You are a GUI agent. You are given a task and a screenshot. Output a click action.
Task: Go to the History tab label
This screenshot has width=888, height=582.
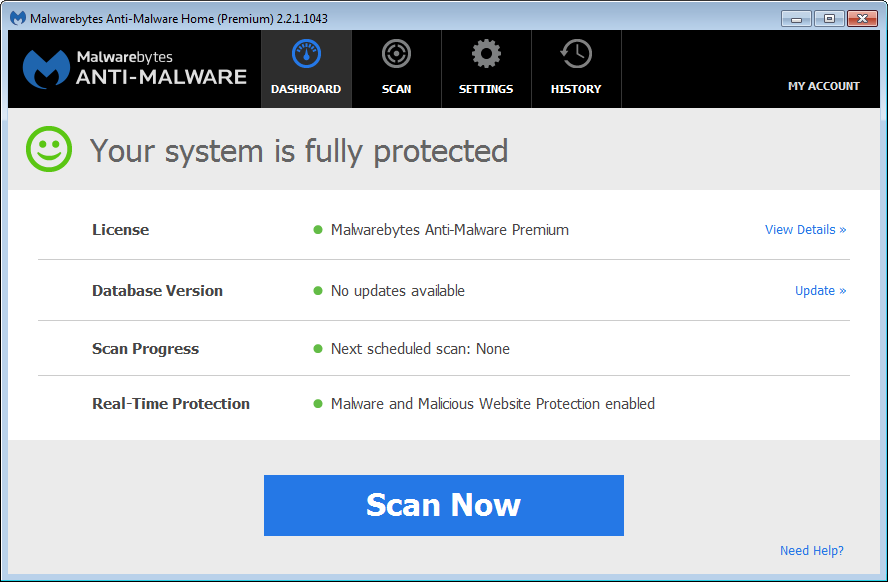(576, 89)
